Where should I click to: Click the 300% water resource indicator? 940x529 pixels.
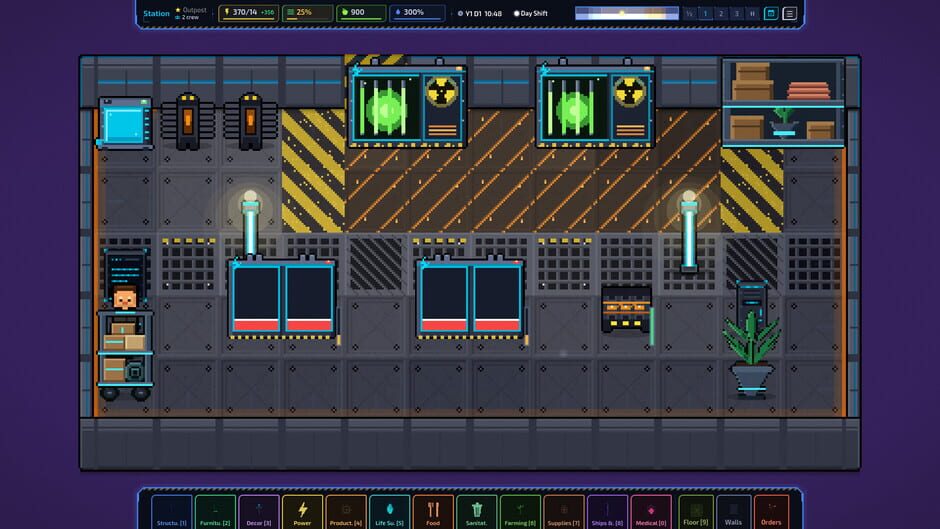pos(417,13)
